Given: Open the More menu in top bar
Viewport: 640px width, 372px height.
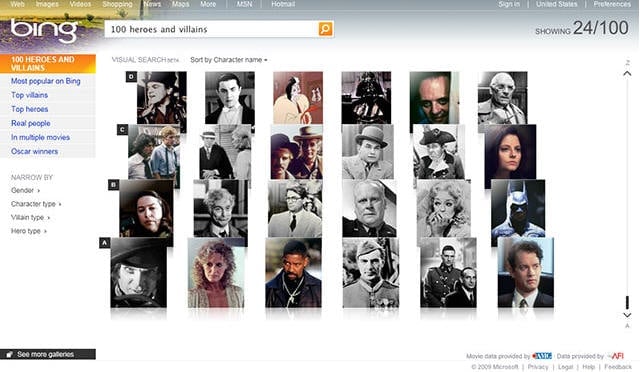Looking at the screenshot, I should pos(208,4).
